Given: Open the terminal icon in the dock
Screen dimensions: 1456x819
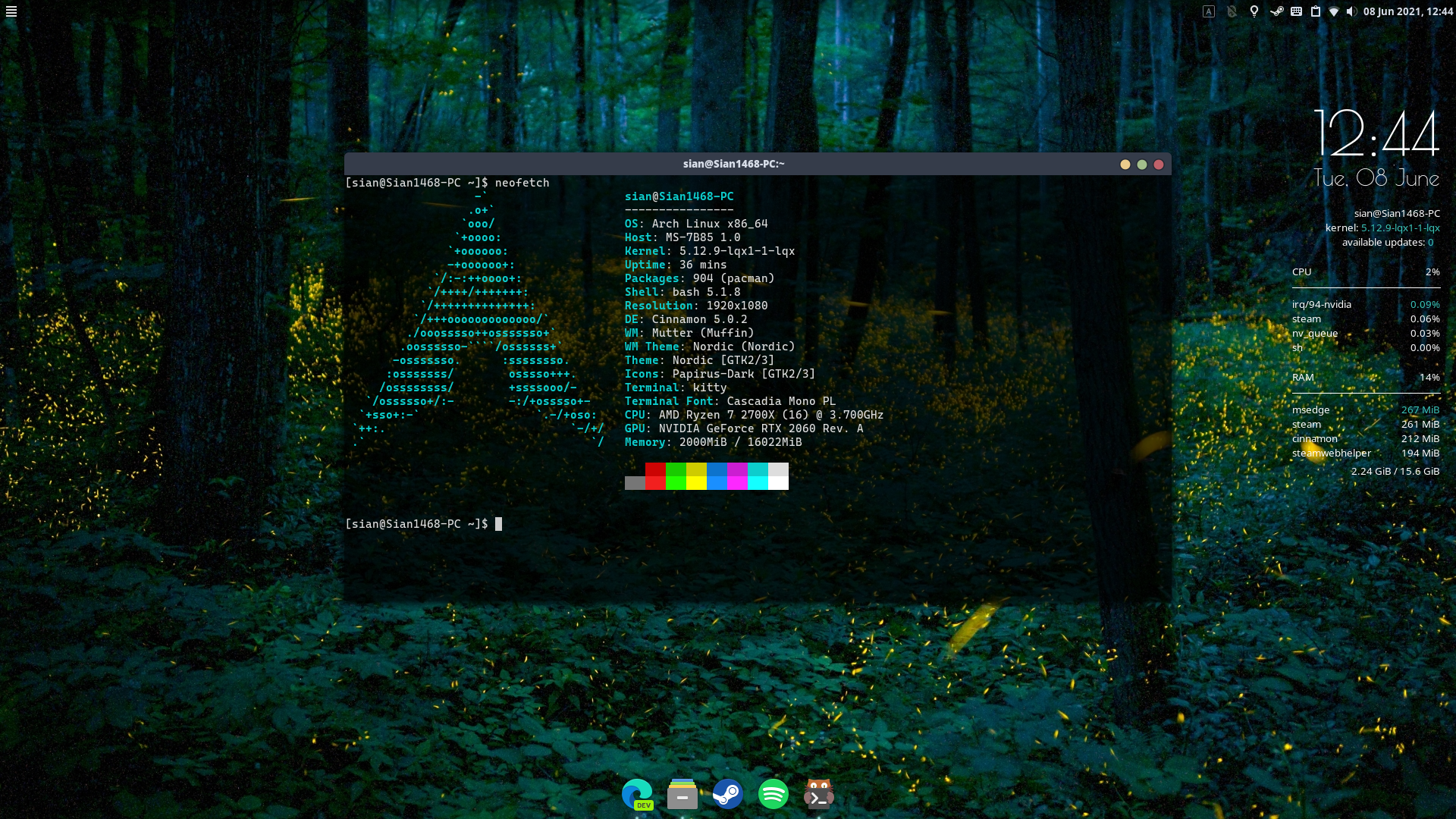Looking at the screenshot, I should pos(819,794).
